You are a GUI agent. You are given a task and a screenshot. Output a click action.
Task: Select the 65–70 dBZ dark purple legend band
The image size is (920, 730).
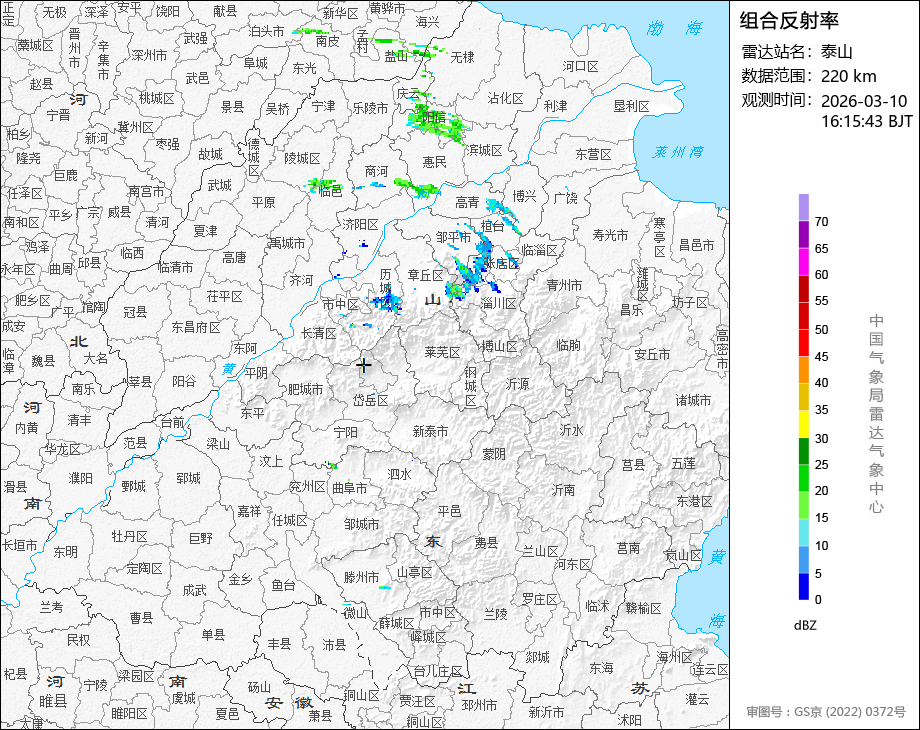(804, 234)
